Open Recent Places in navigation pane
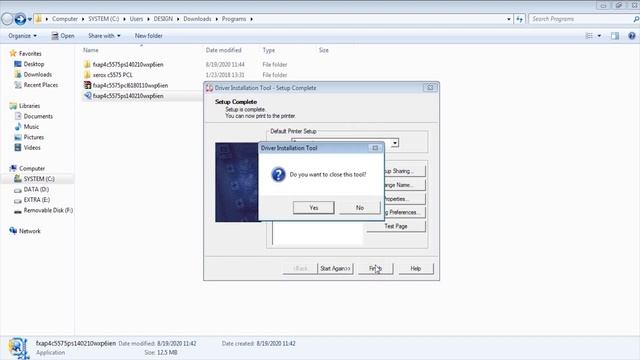The image size is (640, 360). click(40, 85)
